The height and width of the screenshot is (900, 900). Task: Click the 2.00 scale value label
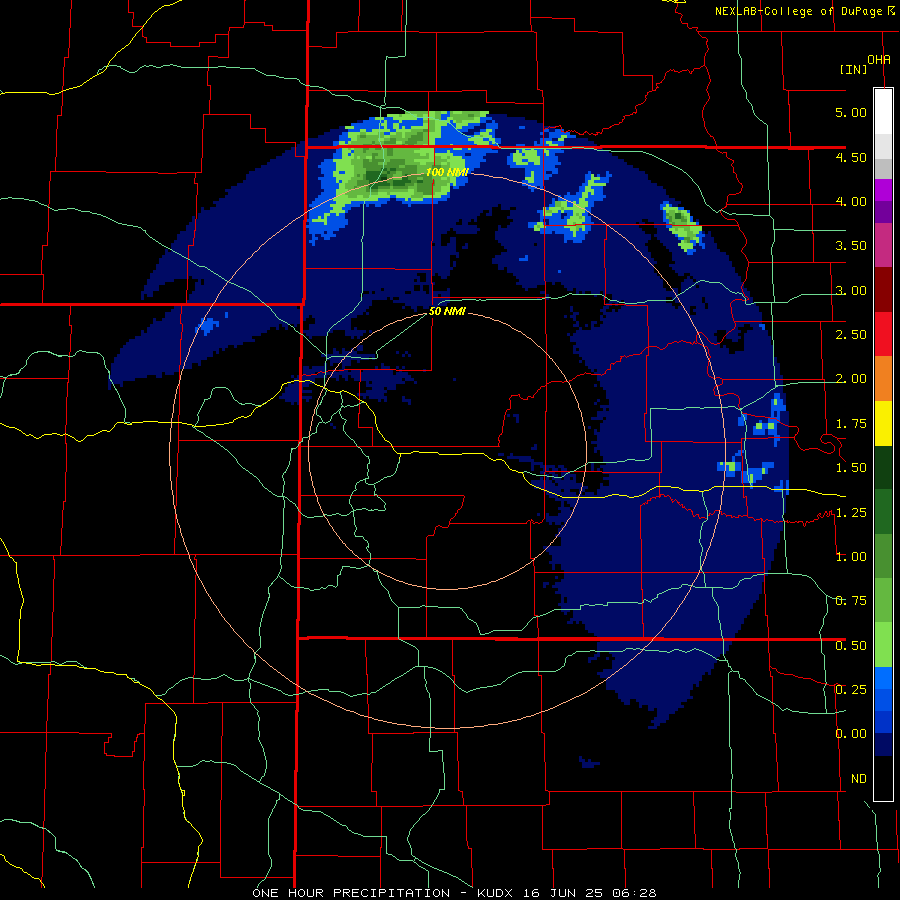pos(851,379)
